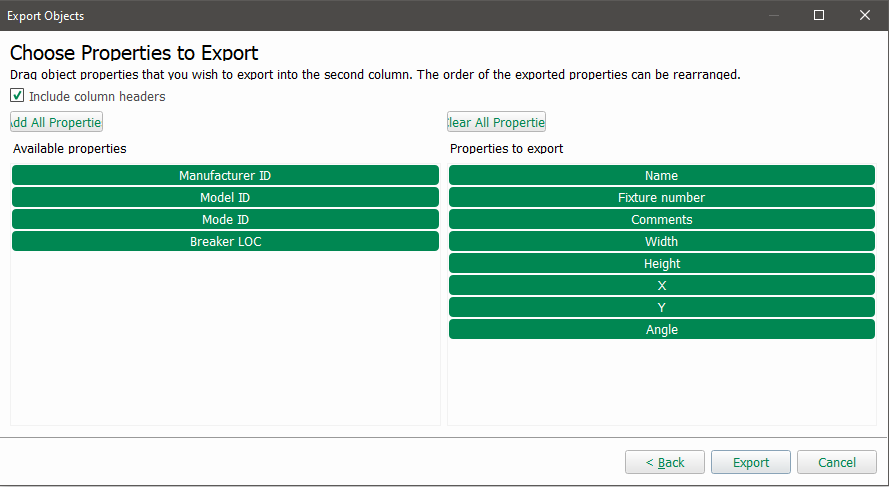Select the Comments export property
889x487 pixels.
(661, 219)
